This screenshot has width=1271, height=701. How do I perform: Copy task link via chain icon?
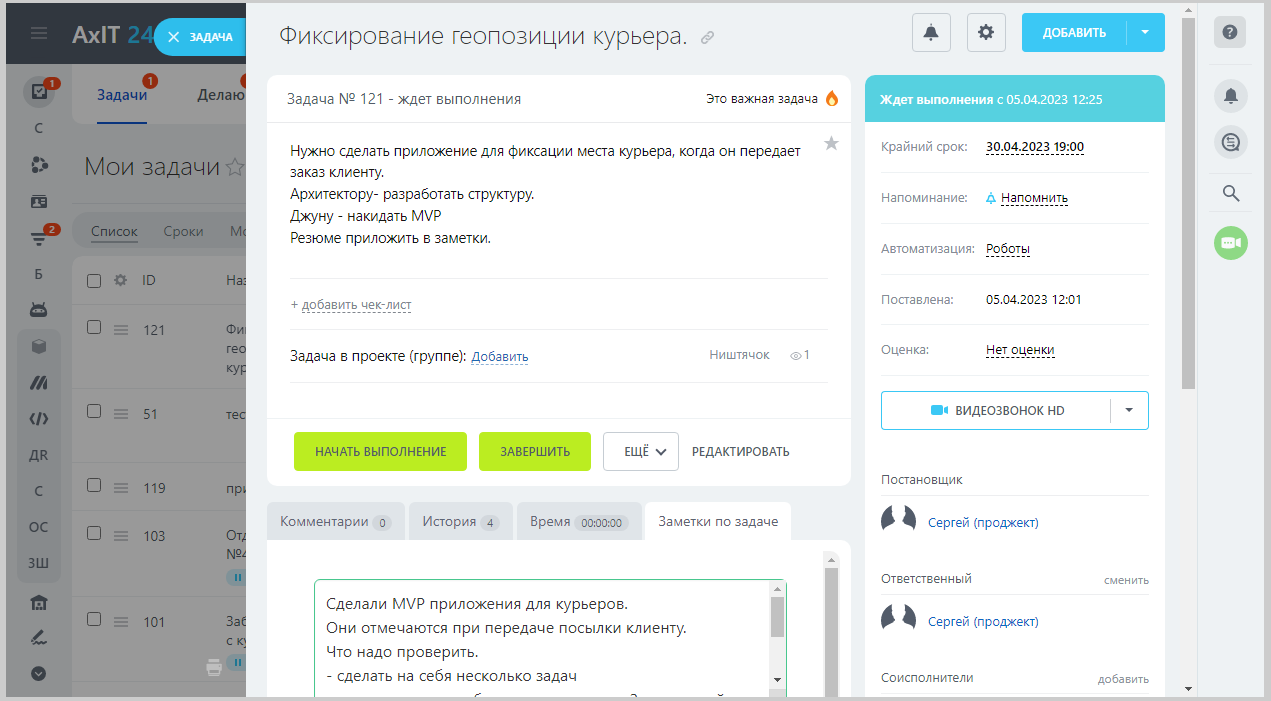pos(708,38)
